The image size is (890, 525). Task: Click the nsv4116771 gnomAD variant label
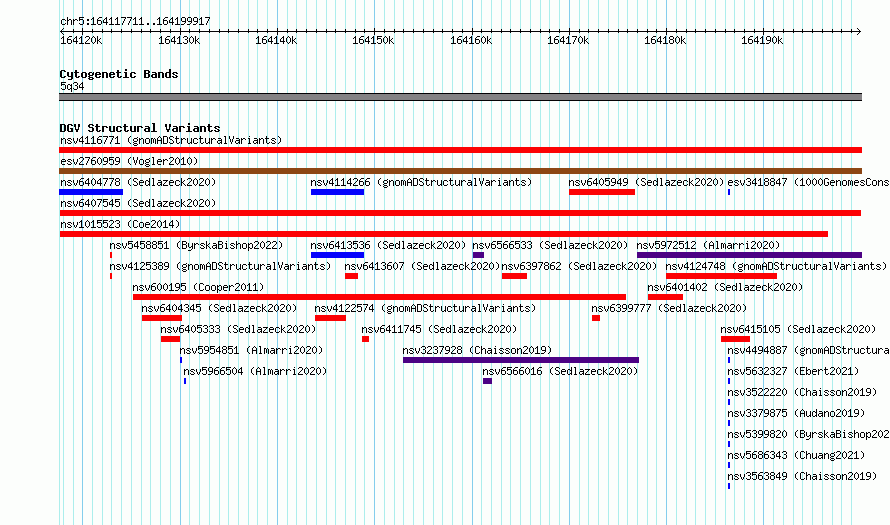point(171,140)
